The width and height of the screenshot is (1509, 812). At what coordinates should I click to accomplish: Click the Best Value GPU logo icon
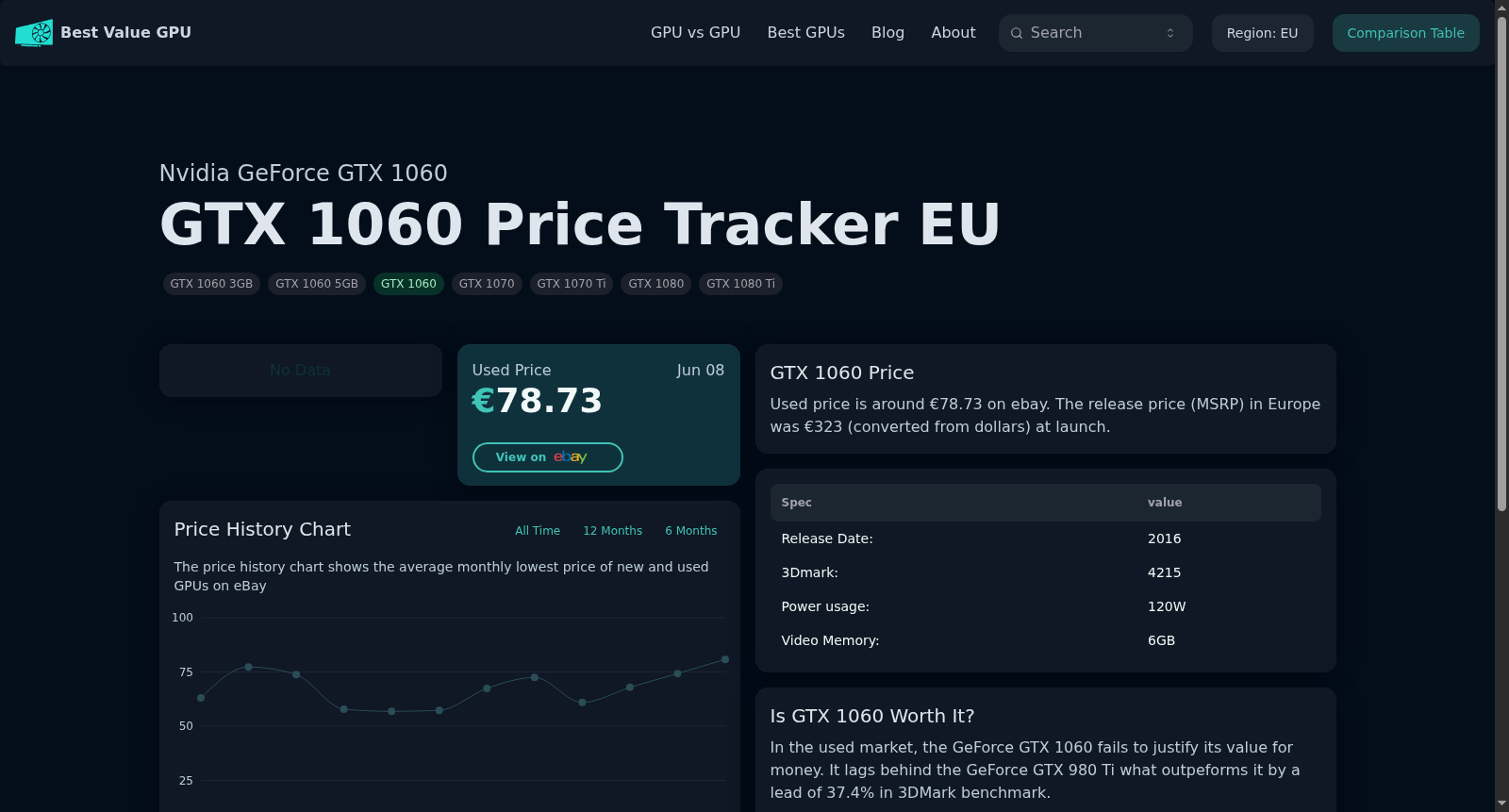coord(34,33)
